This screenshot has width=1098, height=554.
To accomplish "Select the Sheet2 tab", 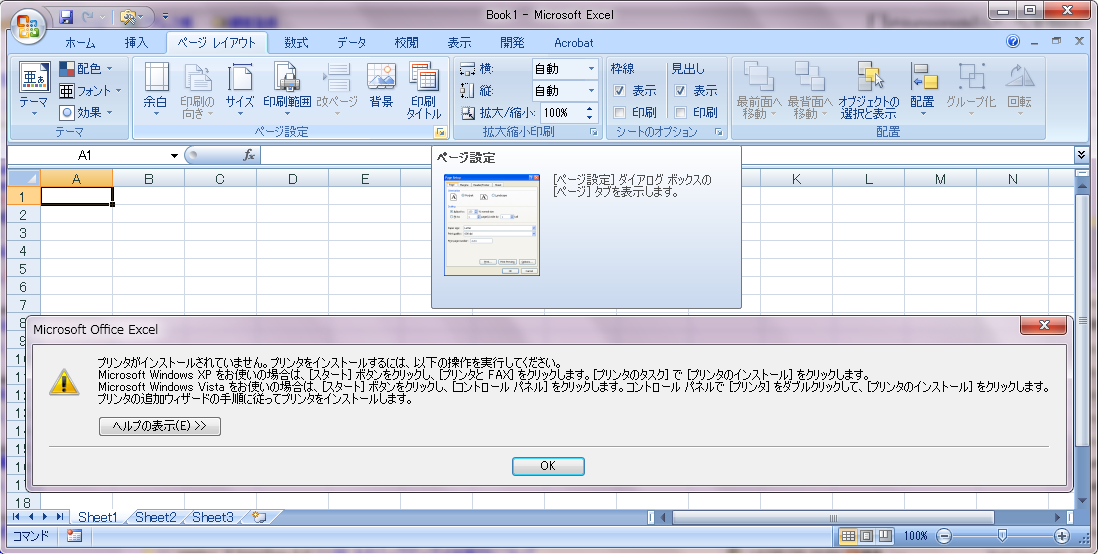I will [156, 517].
